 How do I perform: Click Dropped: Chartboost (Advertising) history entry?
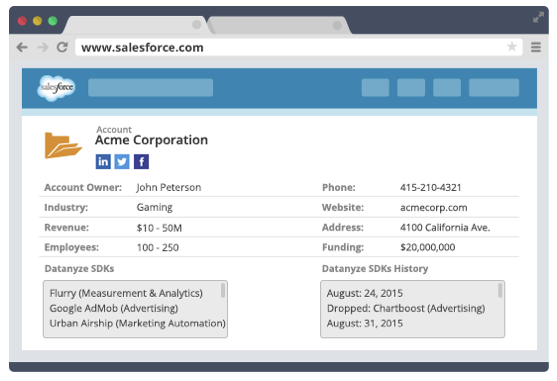(x=406, y=308)
